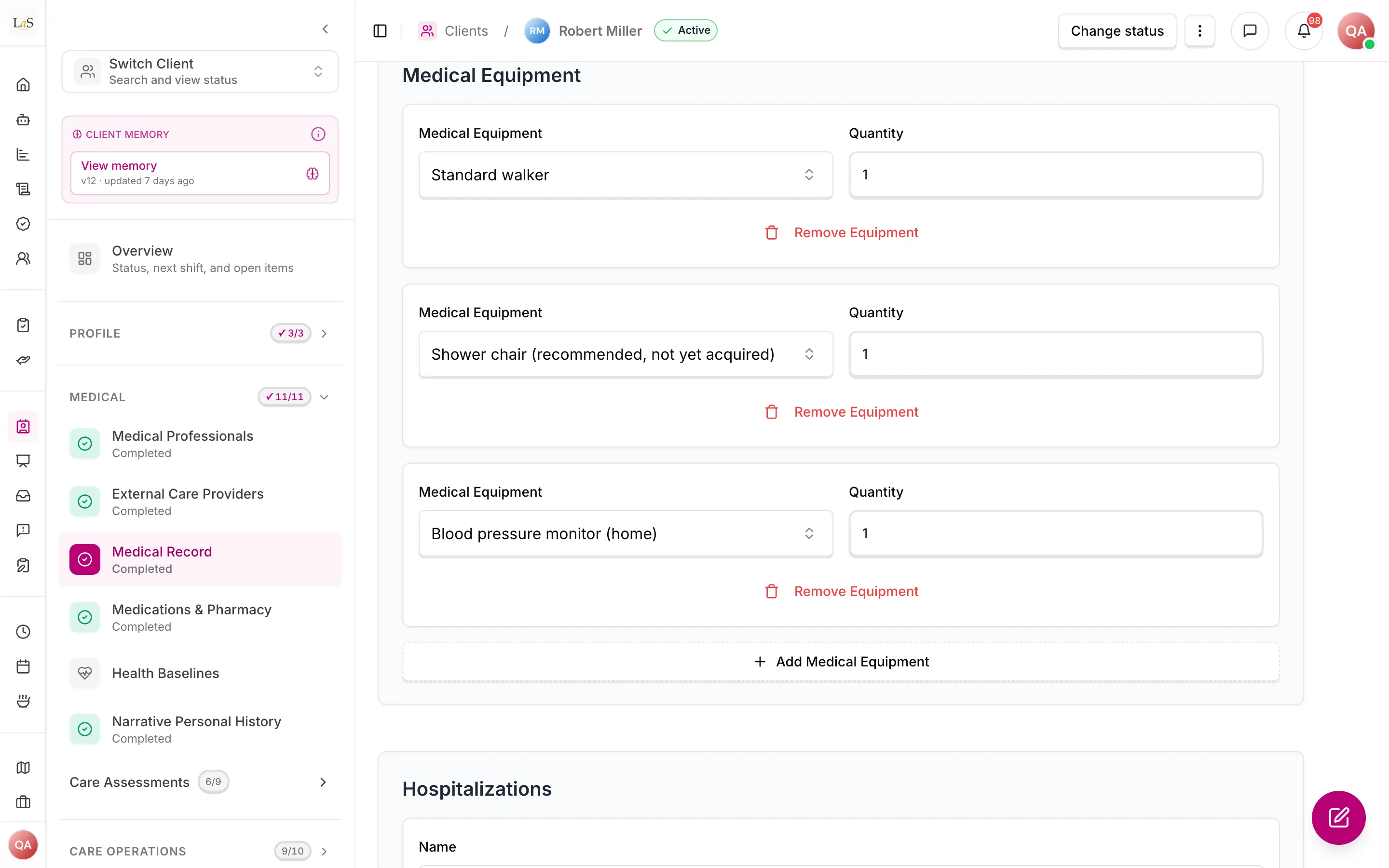Screen dimensions: 1389x868
Task: Open the briefcase icon in left rail
Action: pos(23,802)
